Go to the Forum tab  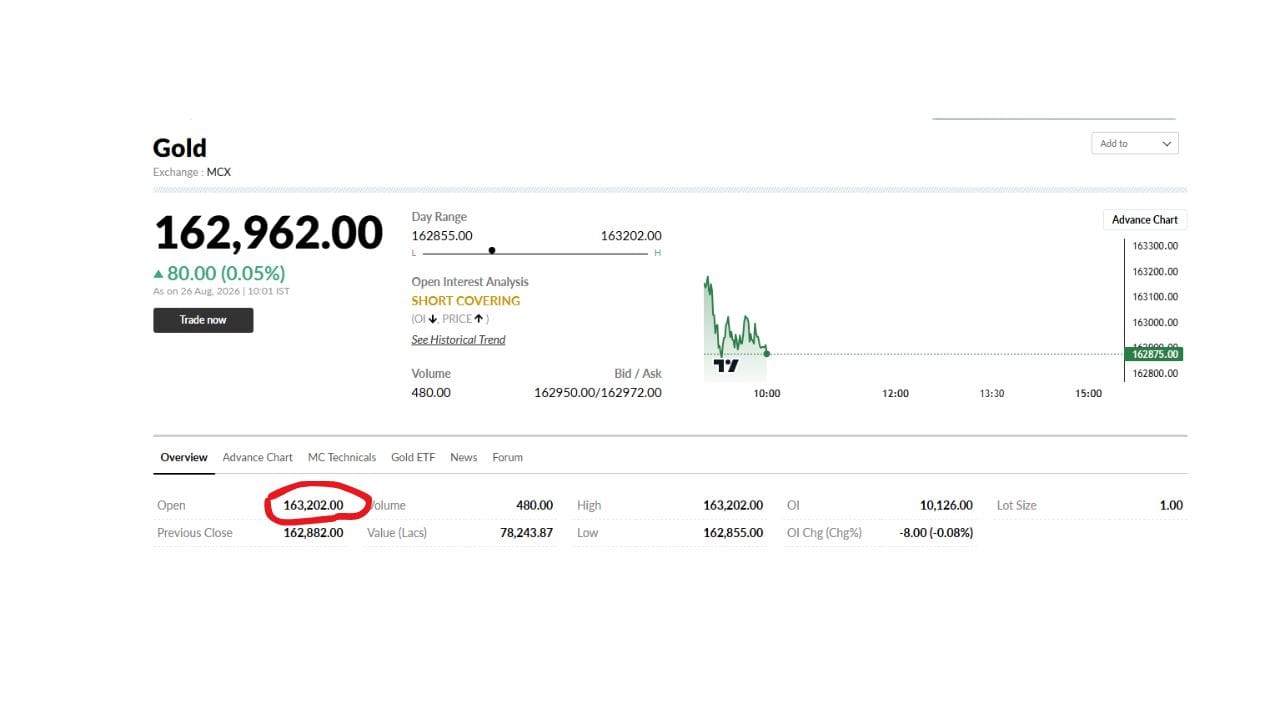click(507, 457)
